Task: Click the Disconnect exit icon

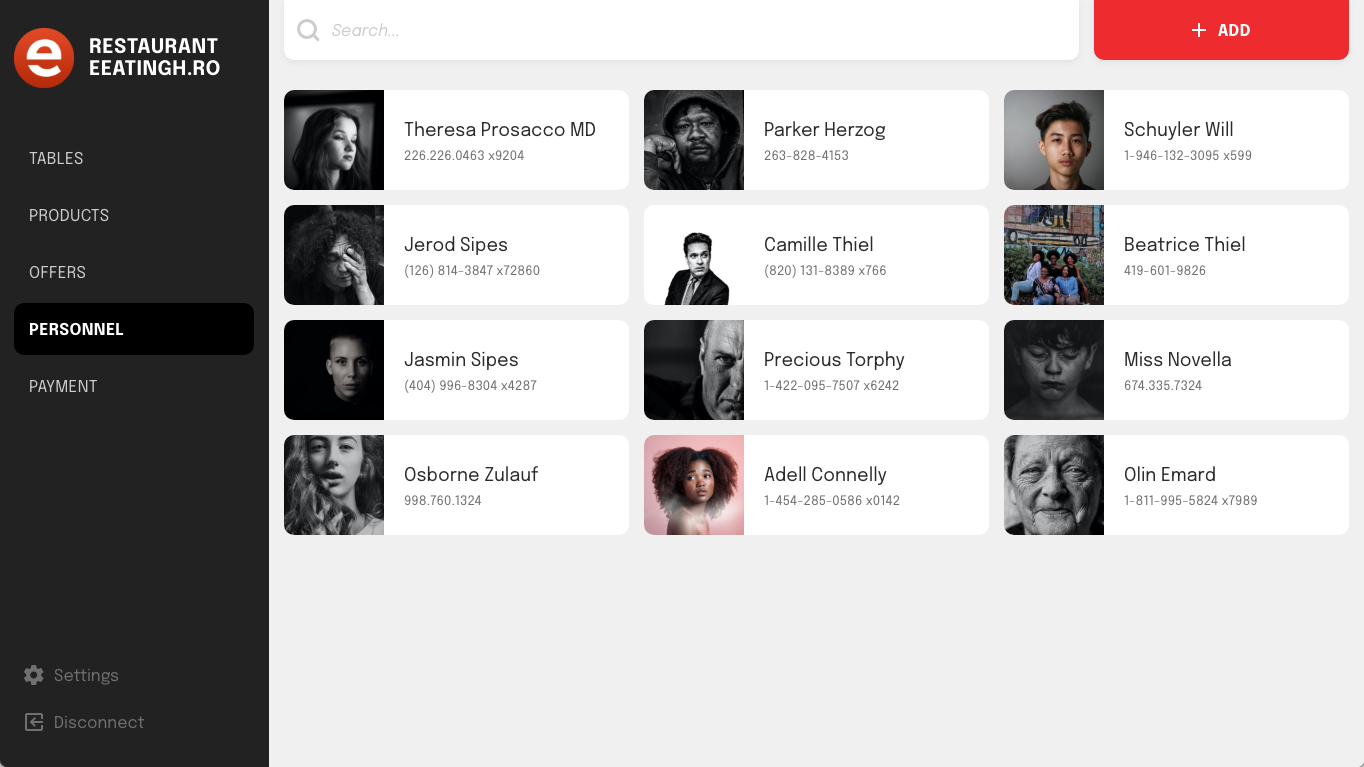Action: tap(34, 722)
